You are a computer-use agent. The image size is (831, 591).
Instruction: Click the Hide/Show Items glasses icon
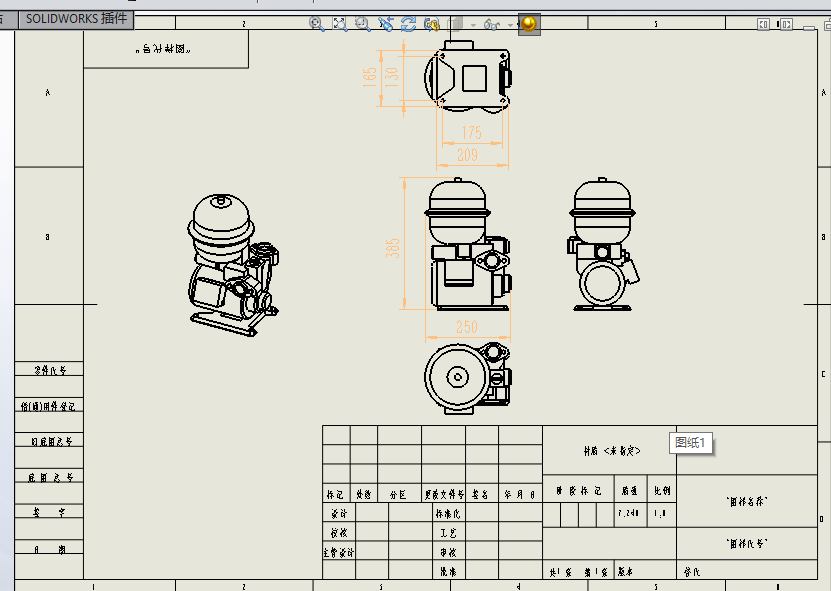coord(492,24)
